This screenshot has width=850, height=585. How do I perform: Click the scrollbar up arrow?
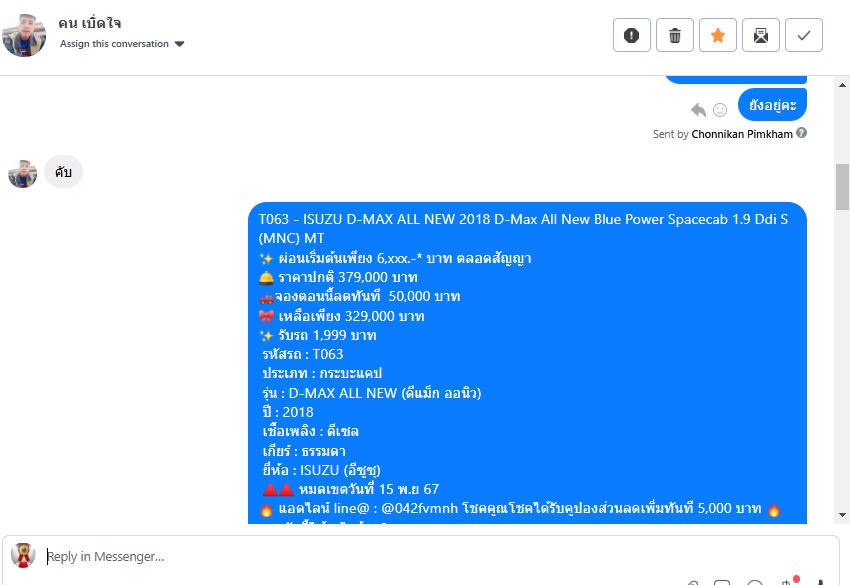coord(842,85)
